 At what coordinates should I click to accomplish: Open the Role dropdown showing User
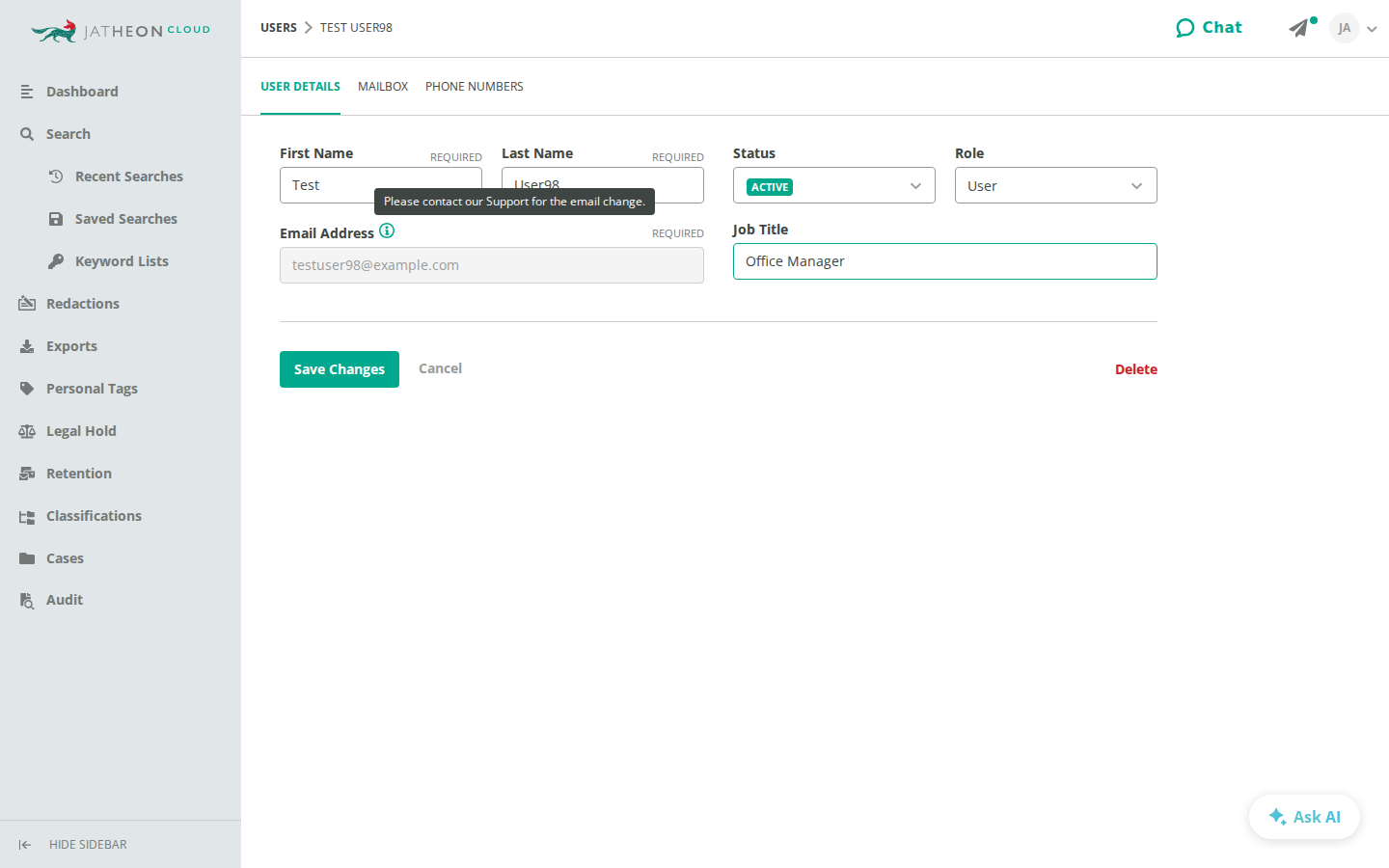[1056, 185]
